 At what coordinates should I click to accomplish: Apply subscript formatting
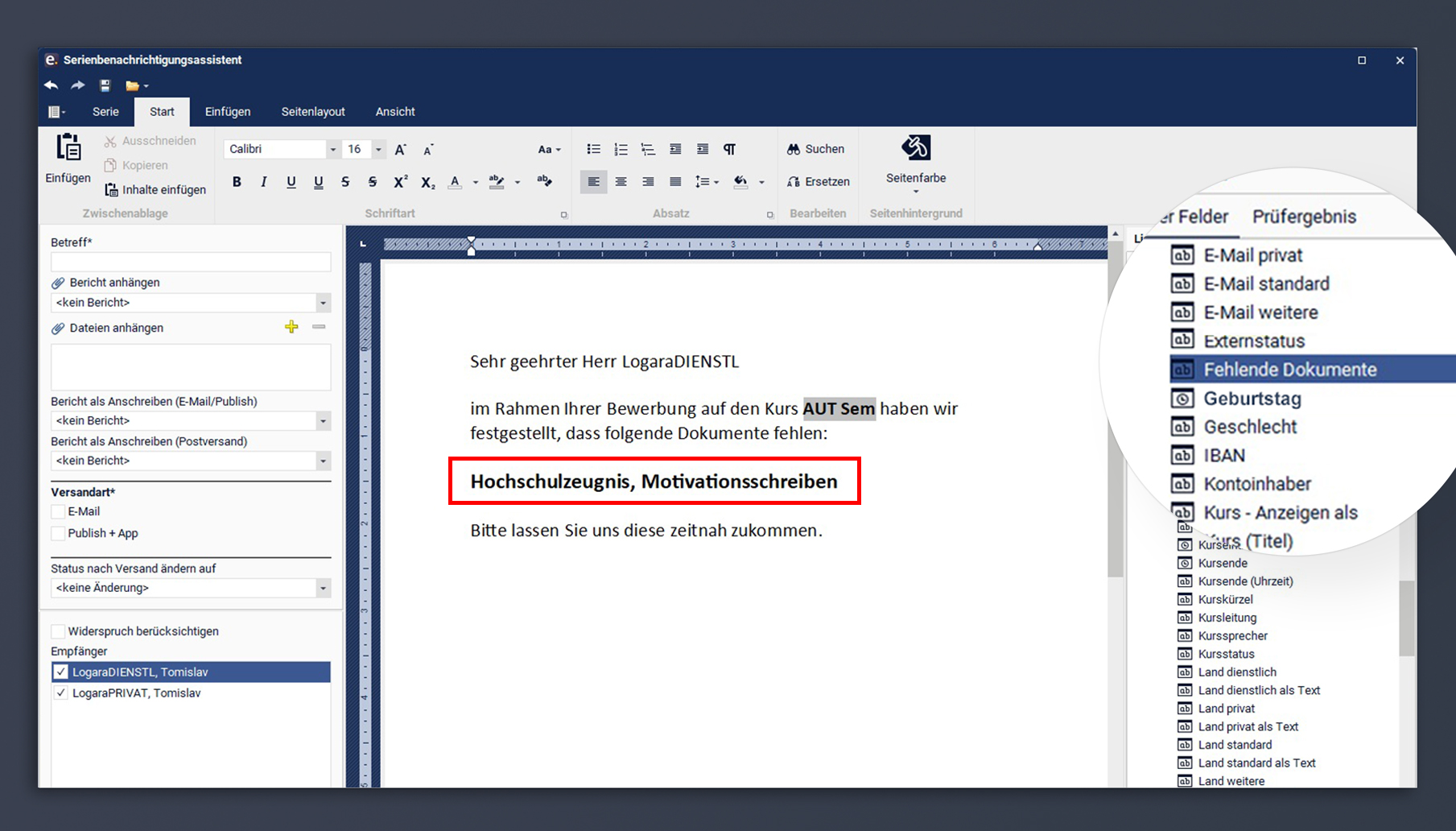pos(428,183)
